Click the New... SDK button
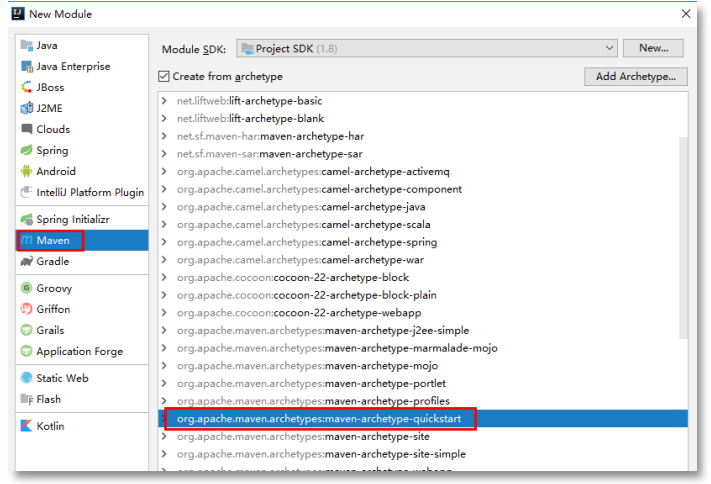Viewport: 711px width, 484px height. click(653, 48)
